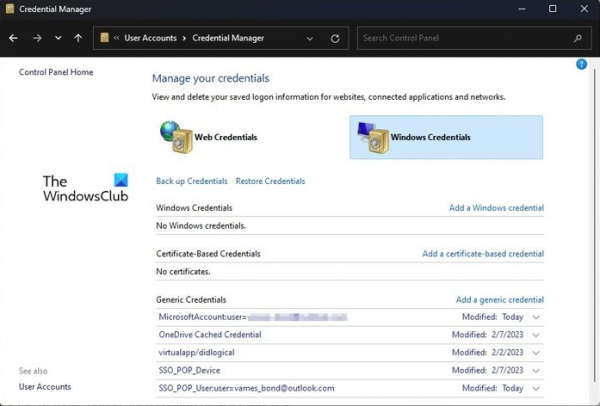Click Credential Manager in the address breadcrumb
Image resolution: width=600 pixels, height=406 pixels.
(x=228, y=38)
